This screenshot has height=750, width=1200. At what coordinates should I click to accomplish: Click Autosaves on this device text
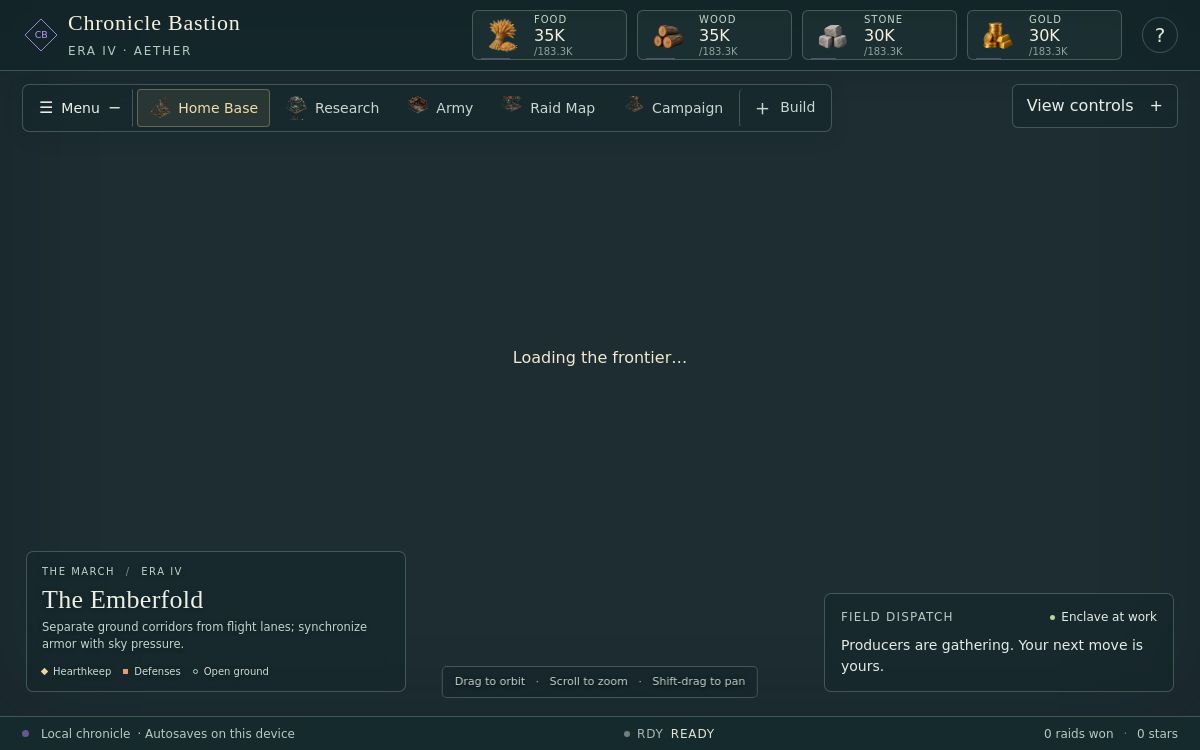click(220, 734)
